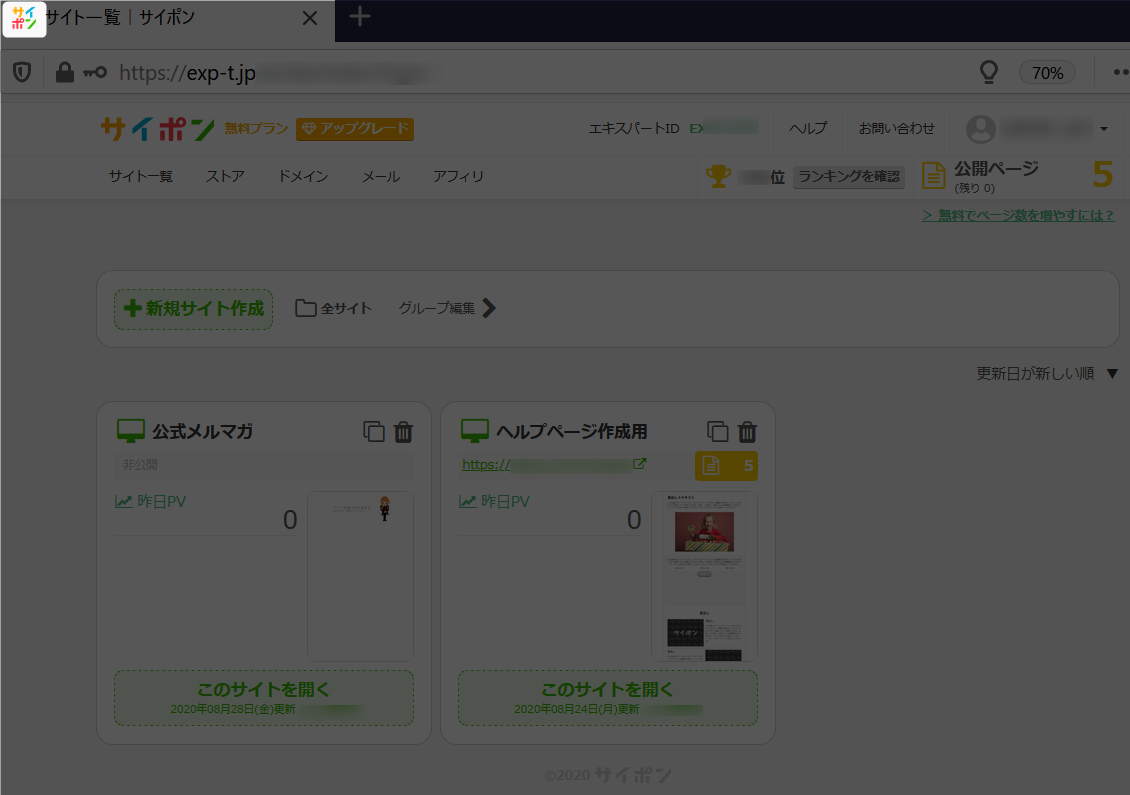Click the key permissions icon in the address bar
This screenshot has height=795, width=1130.
pyautogui.click(x=94, y=72)
